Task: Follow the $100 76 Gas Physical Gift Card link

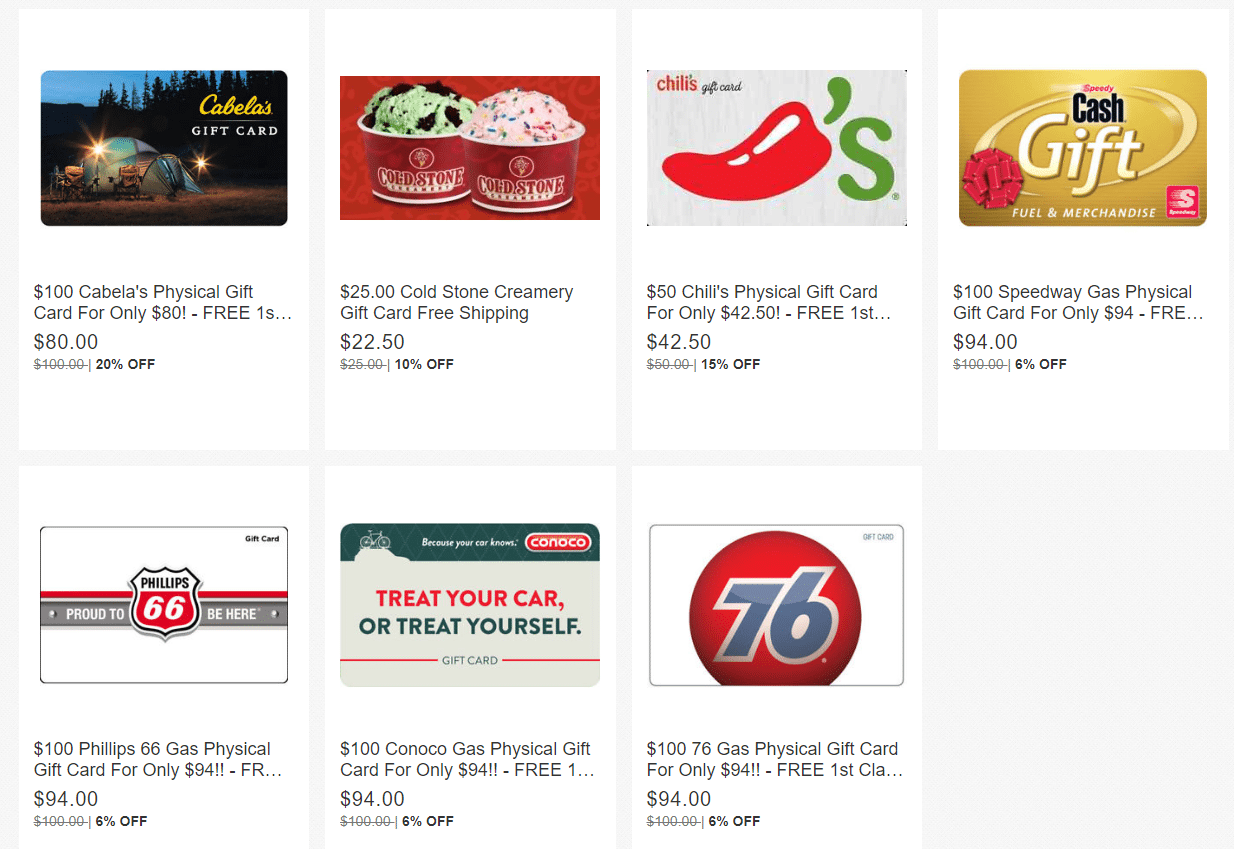Action: (775, 759)
